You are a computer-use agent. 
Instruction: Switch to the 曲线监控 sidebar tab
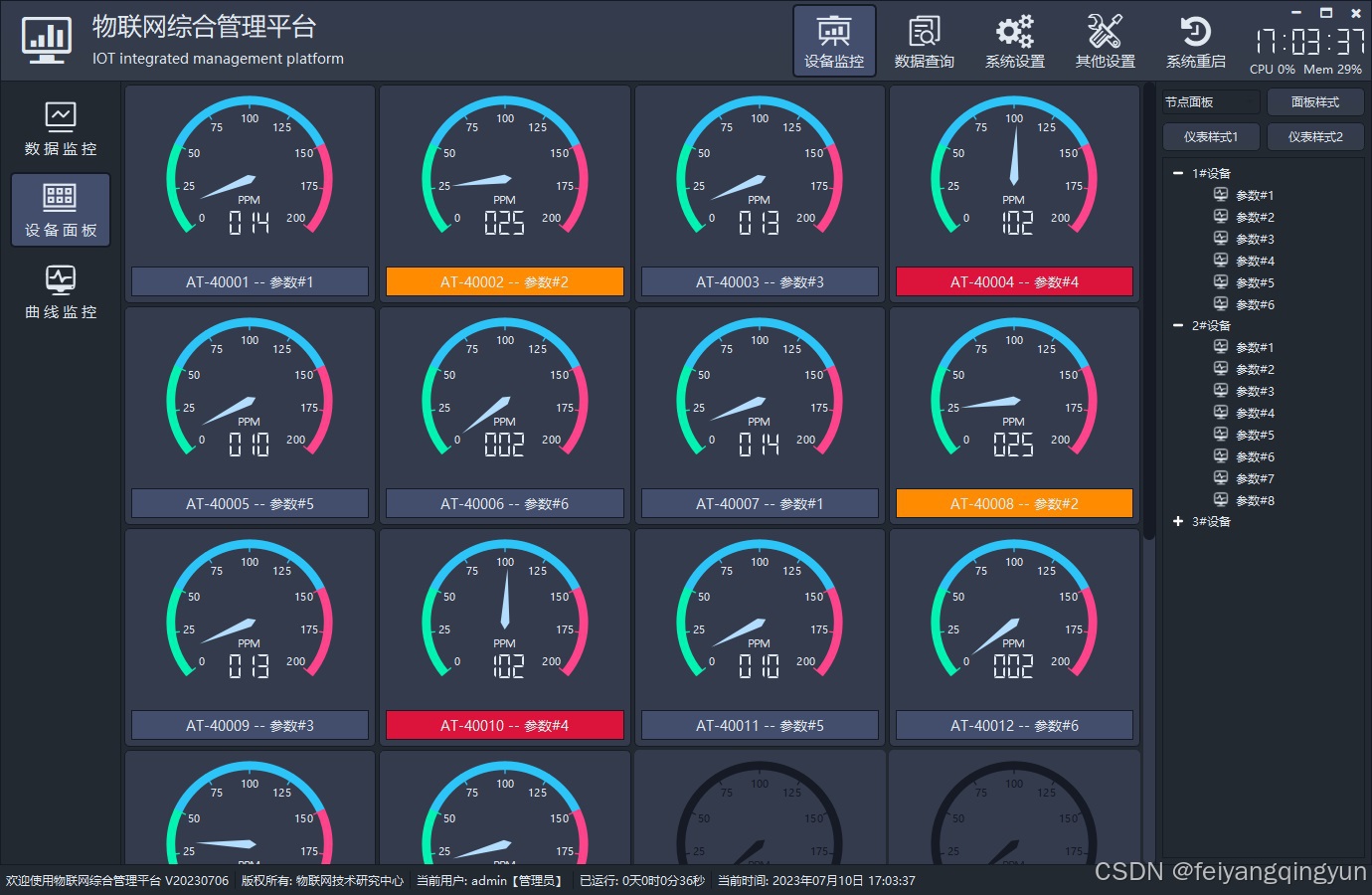coord(61,291)
